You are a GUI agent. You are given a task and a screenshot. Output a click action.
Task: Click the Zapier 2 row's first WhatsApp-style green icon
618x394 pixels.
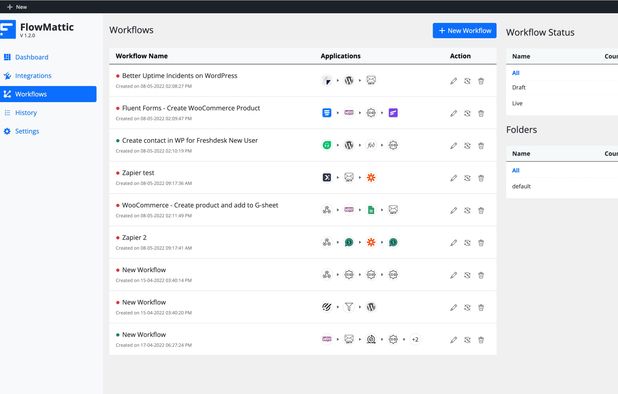[x=349, y=242]
